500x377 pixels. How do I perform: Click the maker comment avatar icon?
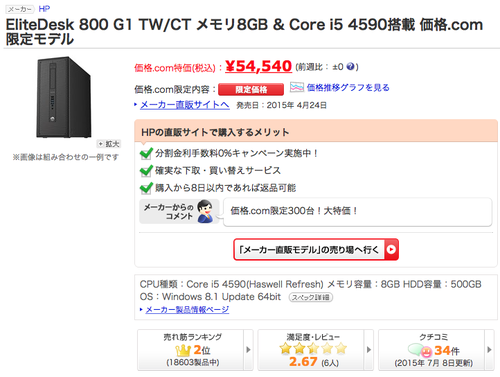205,211
